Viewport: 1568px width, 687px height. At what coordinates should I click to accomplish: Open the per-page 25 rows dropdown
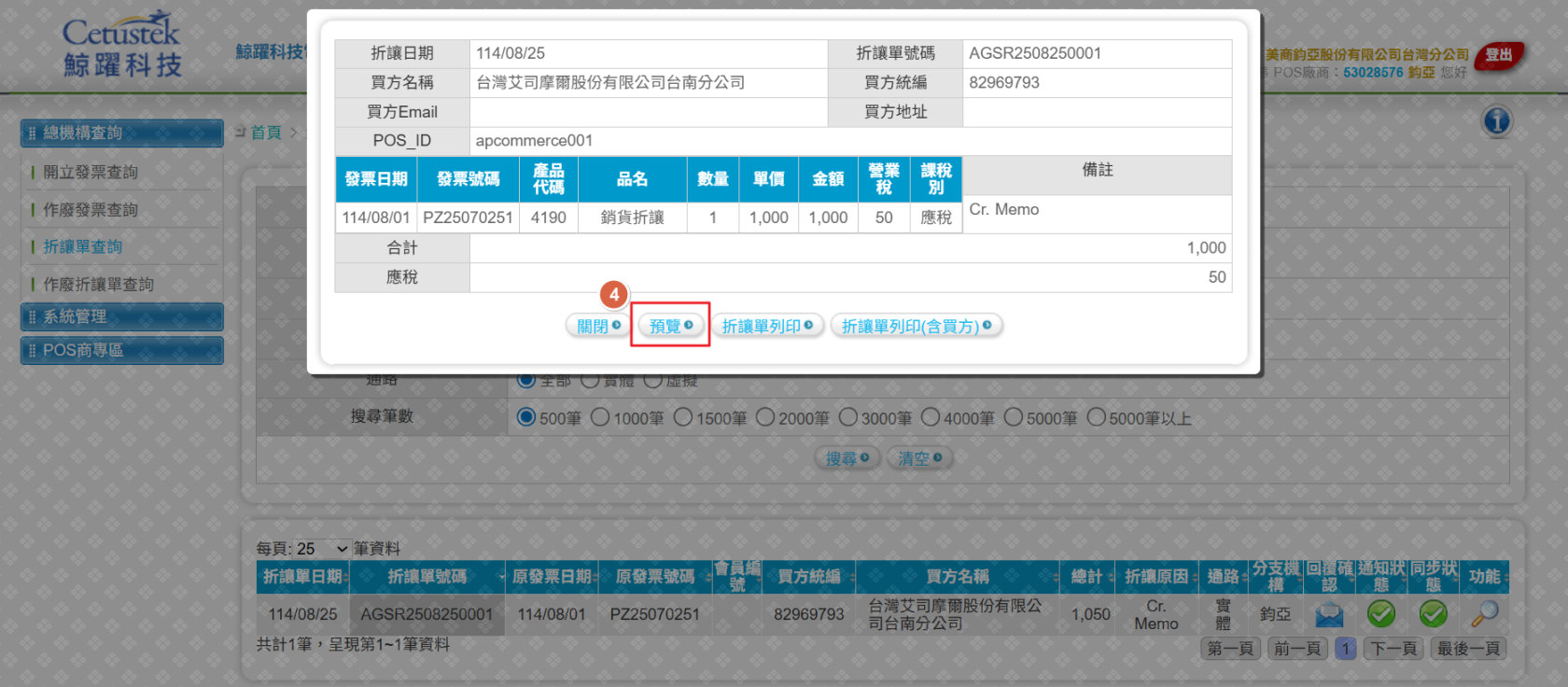322,549
